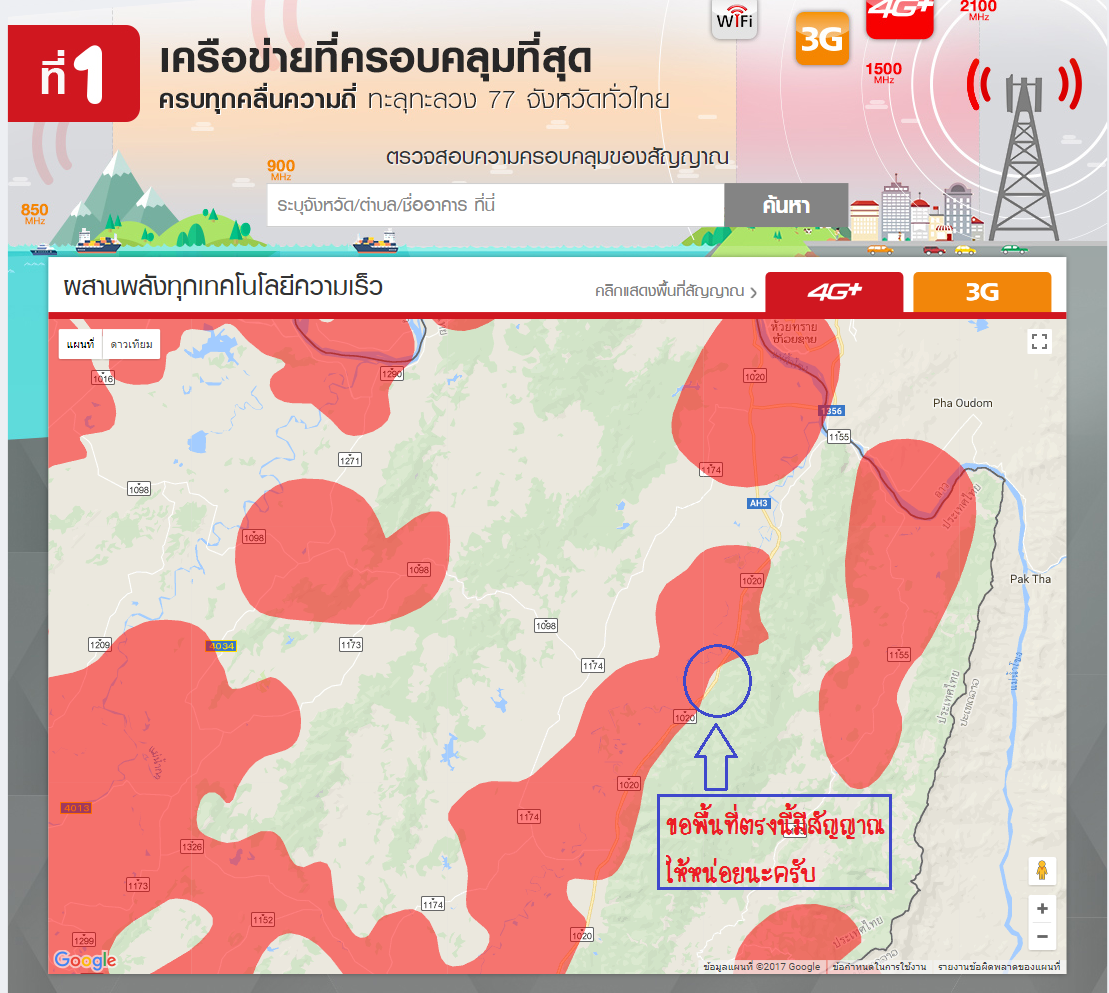Click the Google logo on the map
This screenshot has width=1109, height=993.
point(85,960)
